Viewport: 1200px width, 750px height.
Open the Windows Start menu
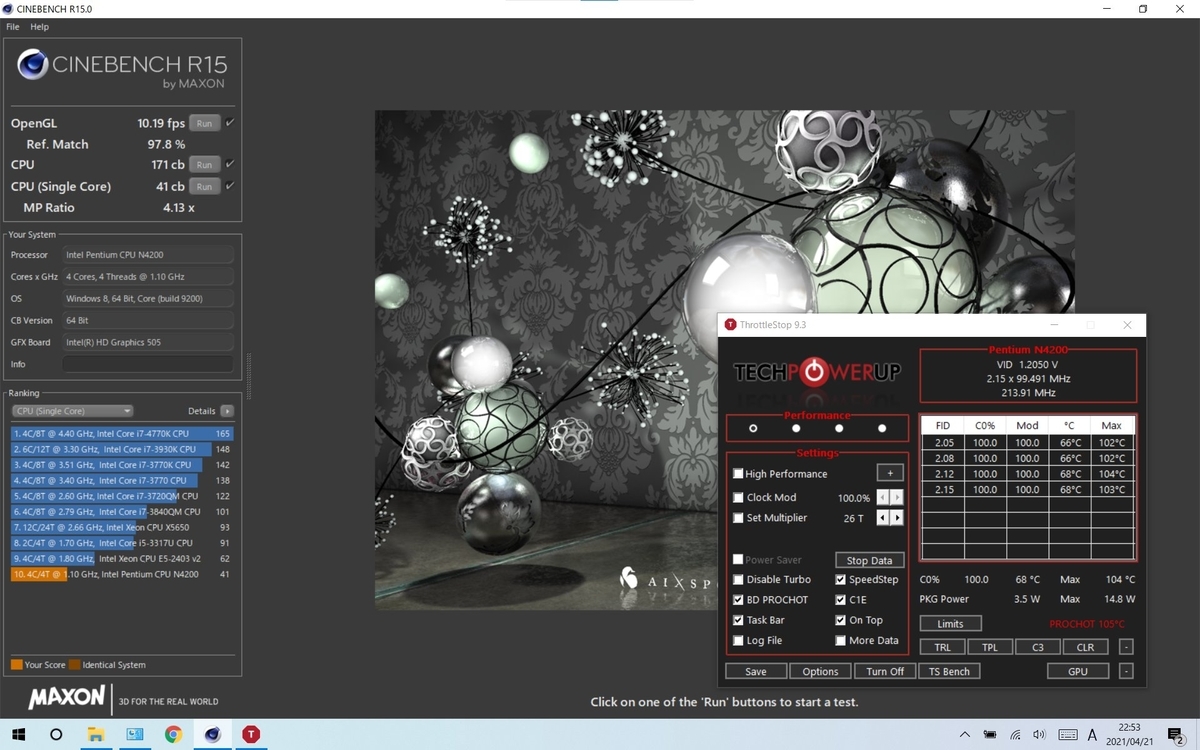pyautogui.click(x=18, y=735)
